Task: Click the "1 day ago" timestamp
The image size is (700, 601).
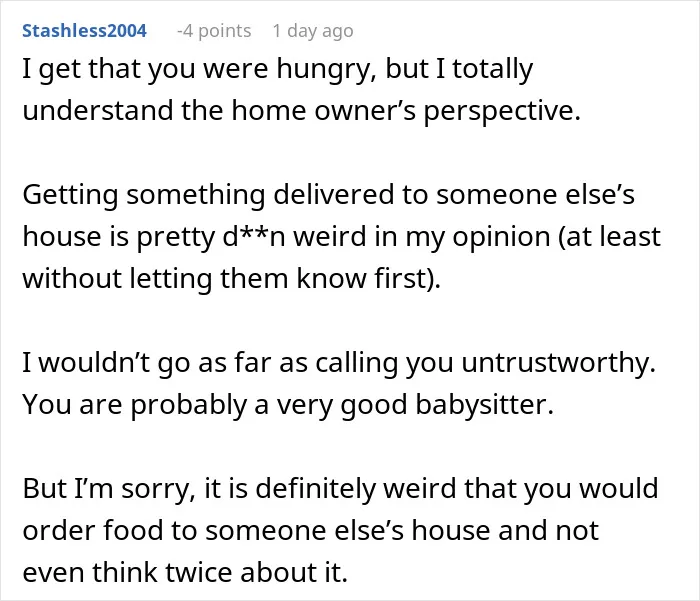Action: pos(313,31)
